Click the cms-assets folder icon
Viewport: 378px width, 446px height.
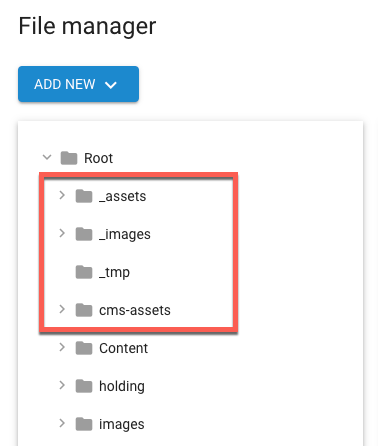pyautogui.click(x=84, y=310)
